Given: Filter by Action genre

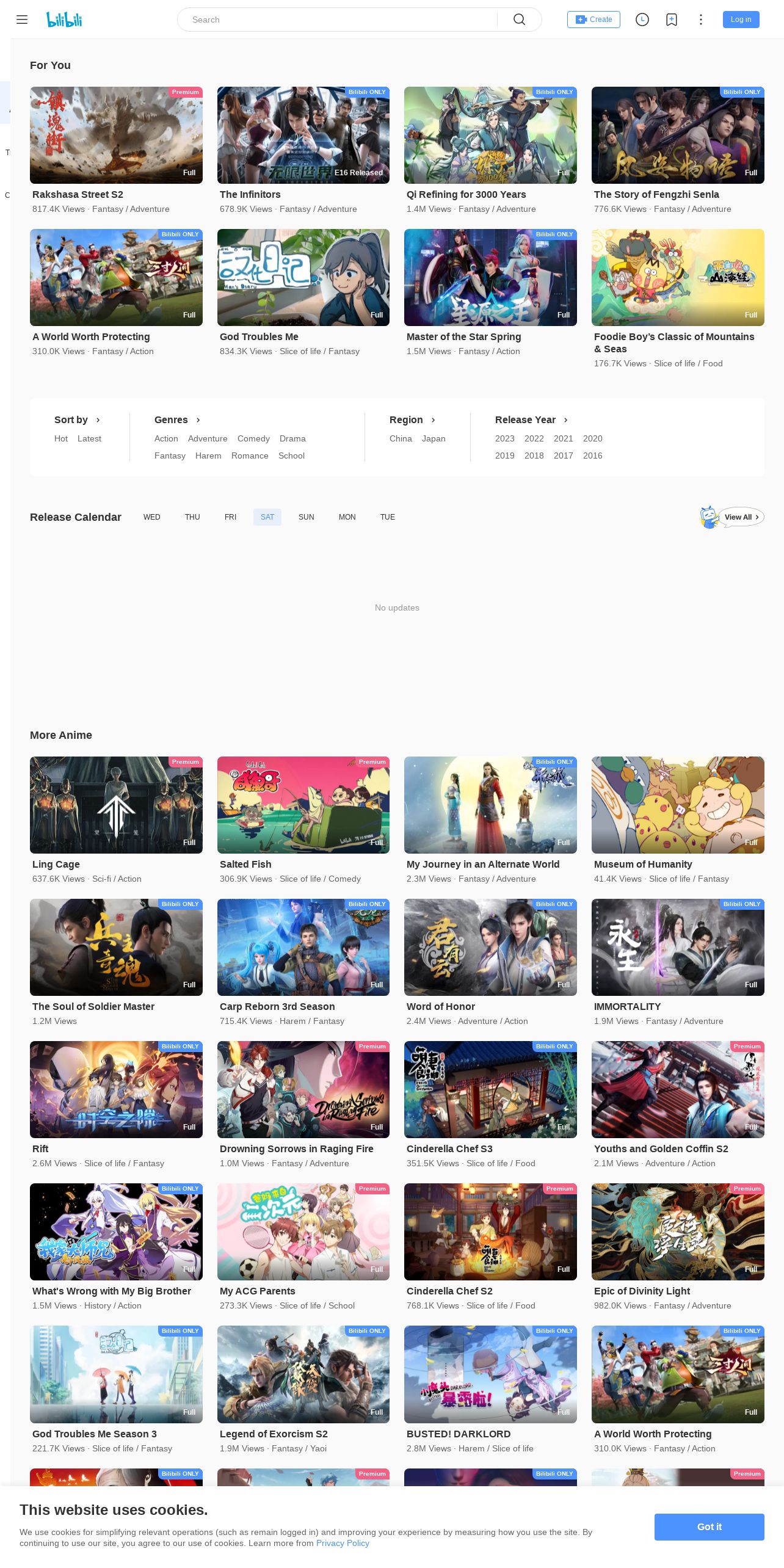Looking at the screenshot, I should (166, 438).
